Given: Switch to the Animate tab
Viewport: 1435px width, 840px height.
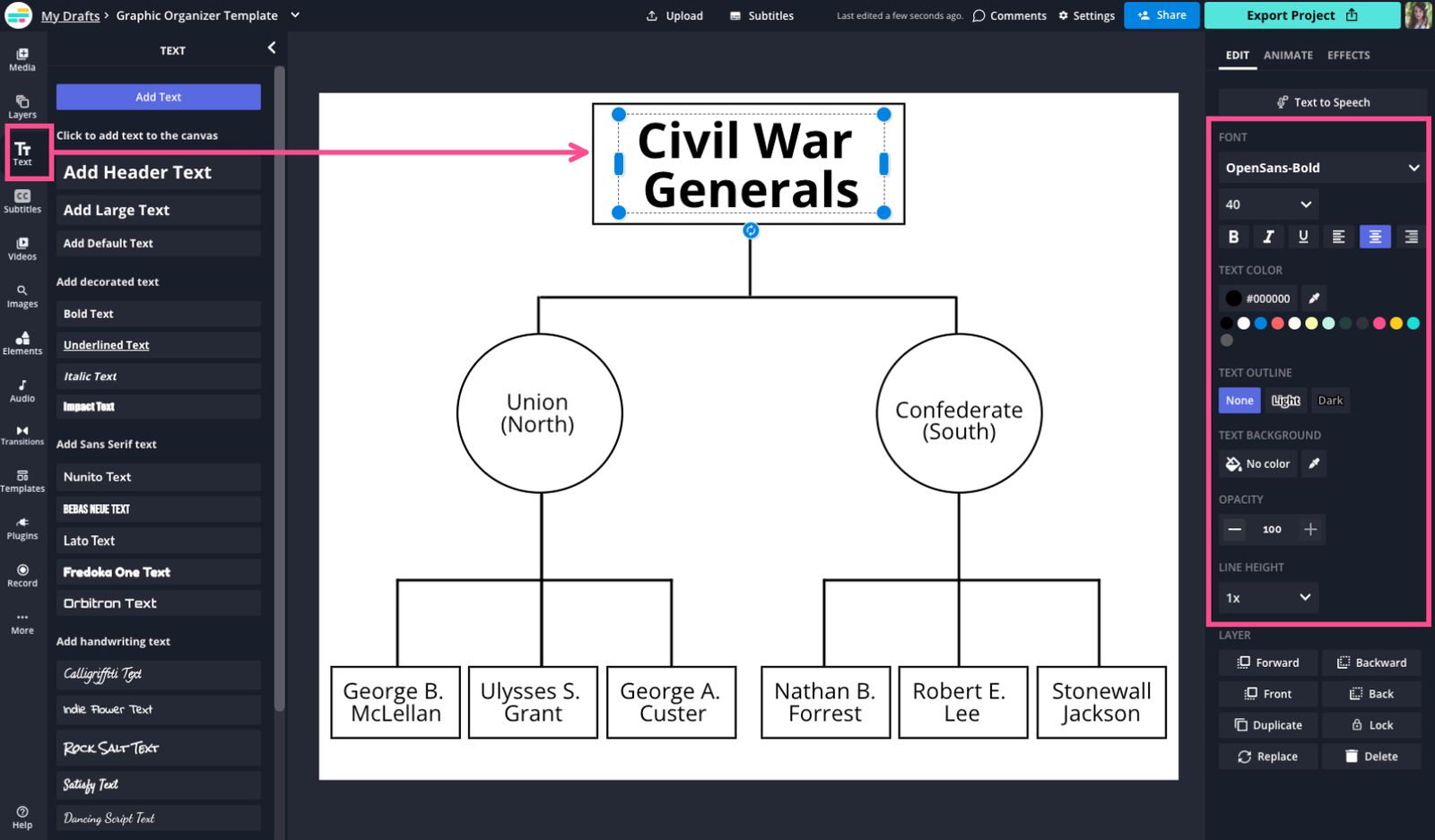Looking at the screenshot, I should (x=1288, y=55).
